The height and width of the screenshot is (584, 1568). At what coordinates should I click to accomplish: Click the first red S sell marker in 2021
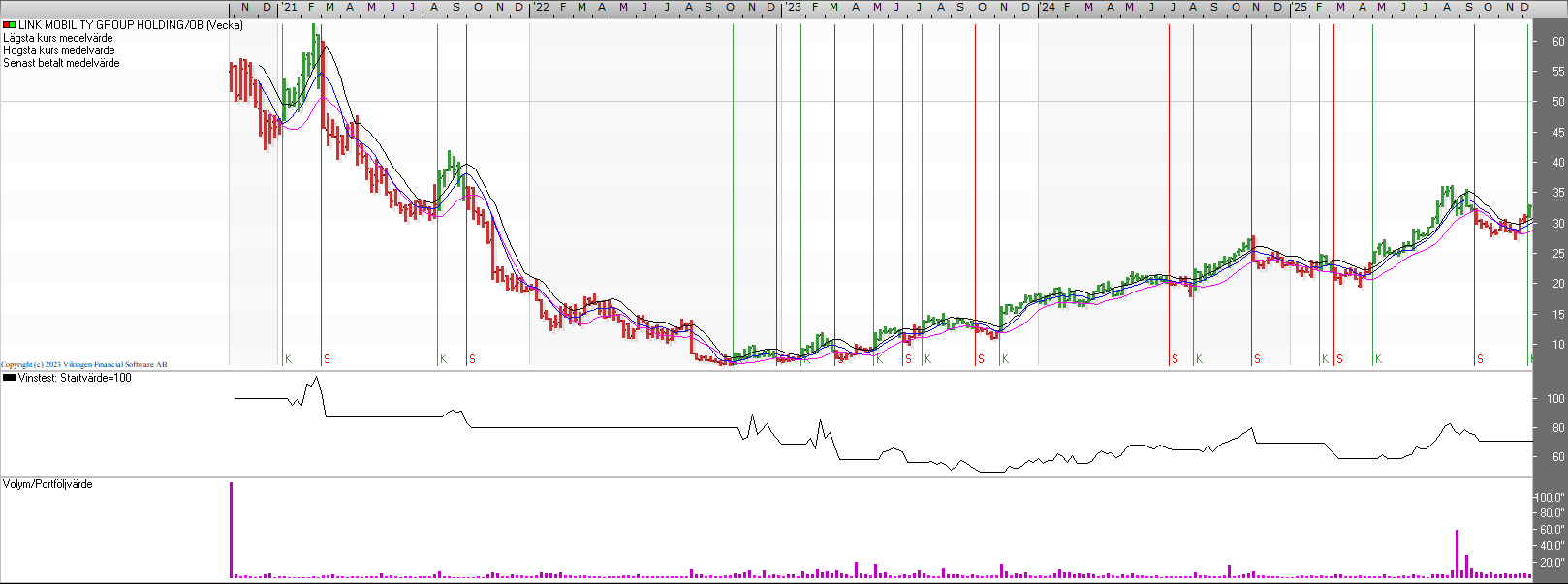[327, 359]
